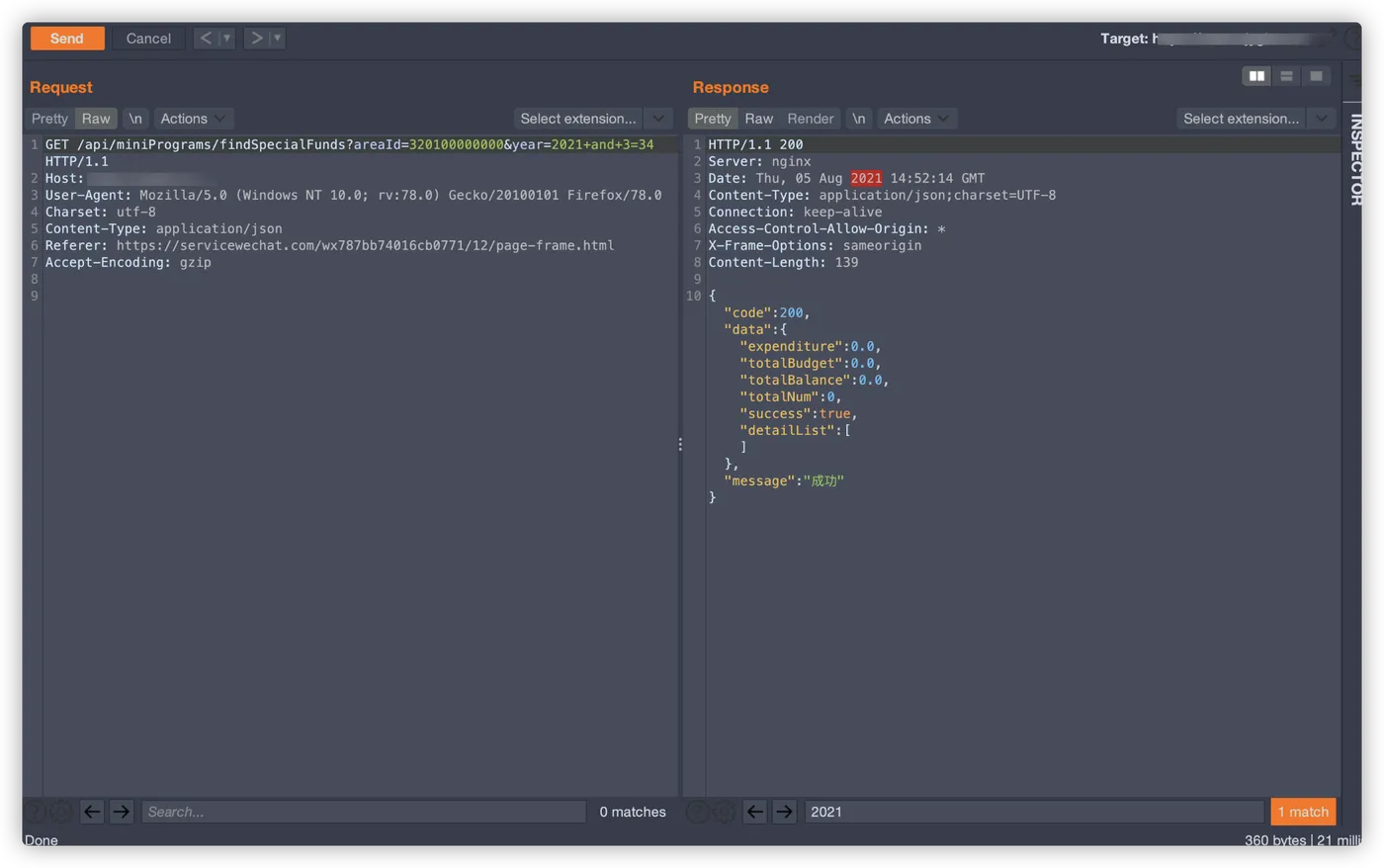Click the divider handle between Request and Response
1384x868 pixels.
coord(680,445)
